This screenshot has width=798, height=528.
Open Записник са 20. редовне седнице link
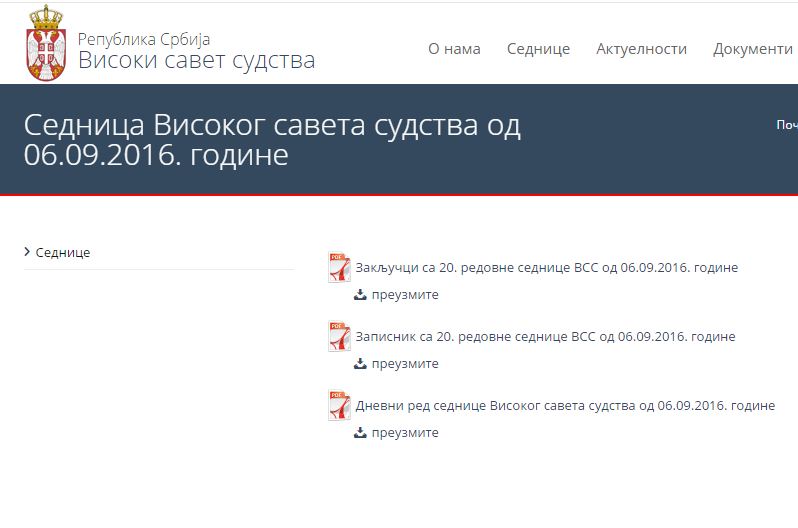click(545, 337)
